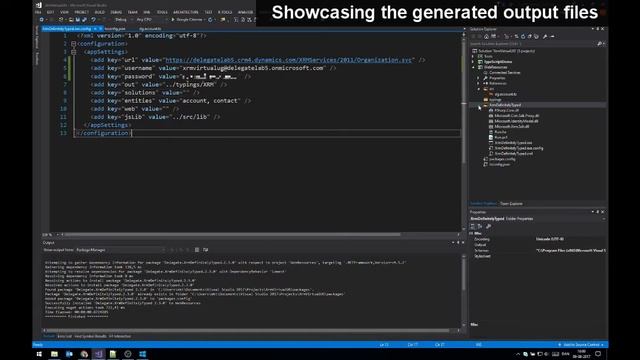Select dg.account.ts in Solution Explorer

click(x=505, y=94)
